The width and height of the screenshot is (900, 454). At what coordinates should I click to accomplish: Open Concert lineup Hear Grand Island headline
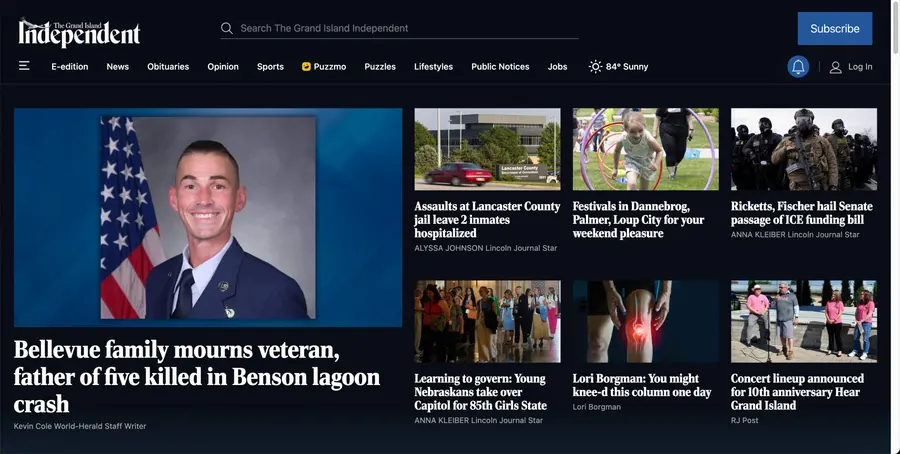(x=797, y=392)
